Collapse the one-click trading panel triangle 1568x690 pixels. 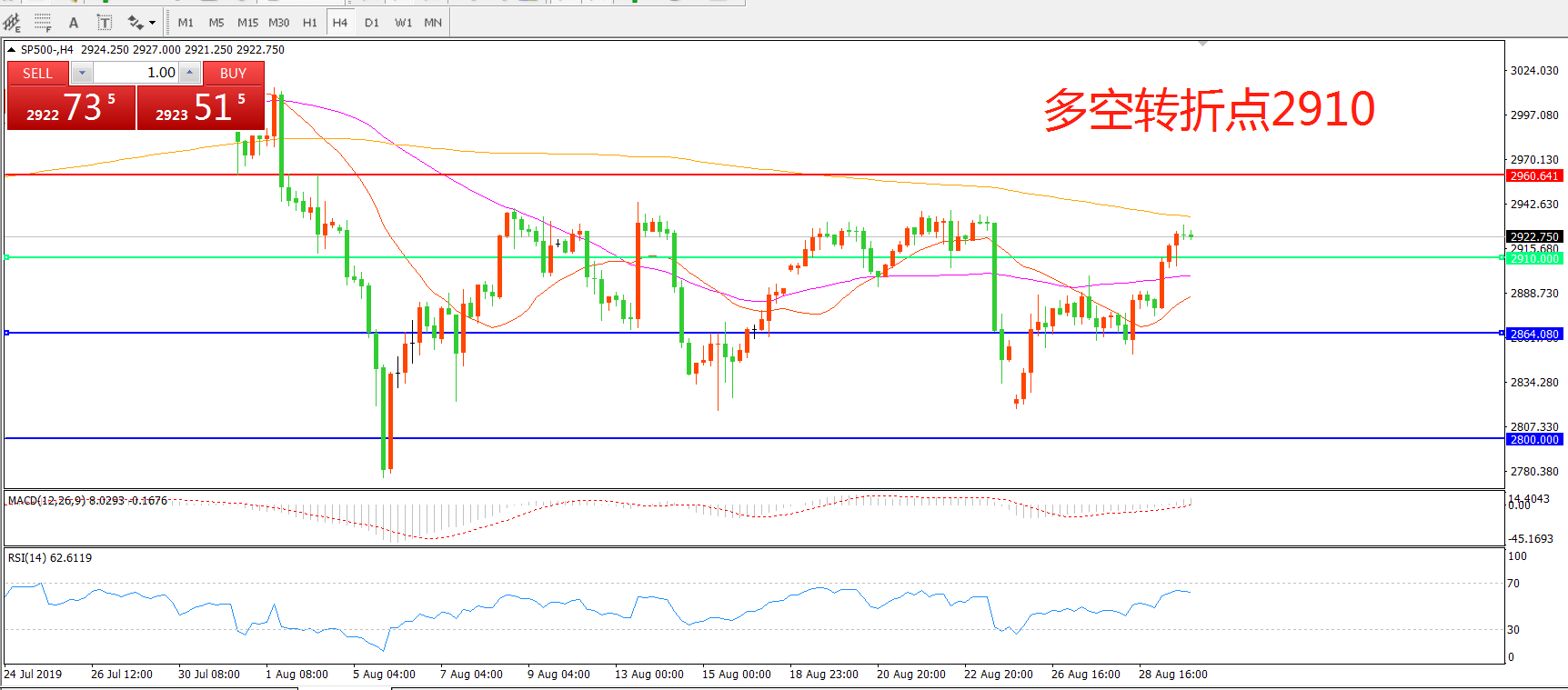(12, 50)
